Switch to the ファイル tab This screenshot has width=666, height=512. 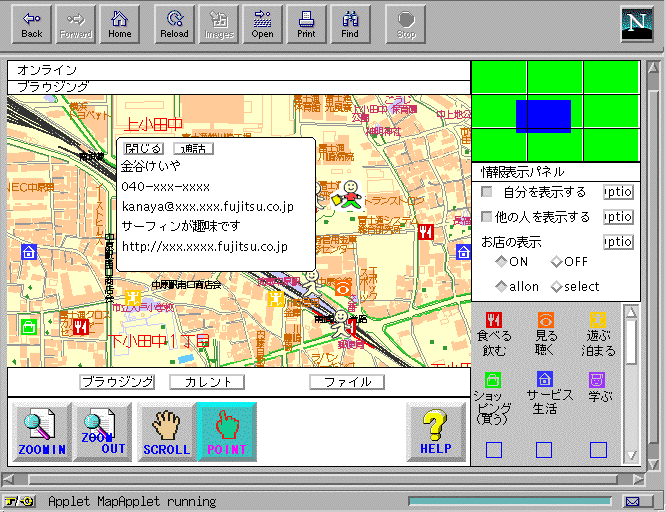pos(347,382)
